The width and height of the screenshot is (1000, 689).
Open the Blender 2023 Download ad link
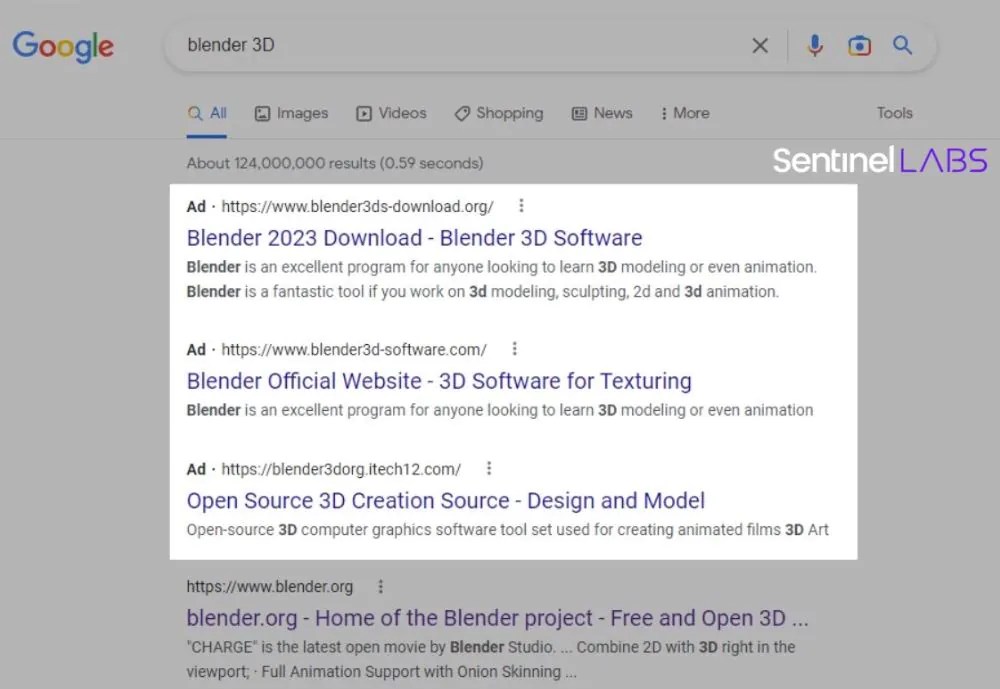point(414,238)
